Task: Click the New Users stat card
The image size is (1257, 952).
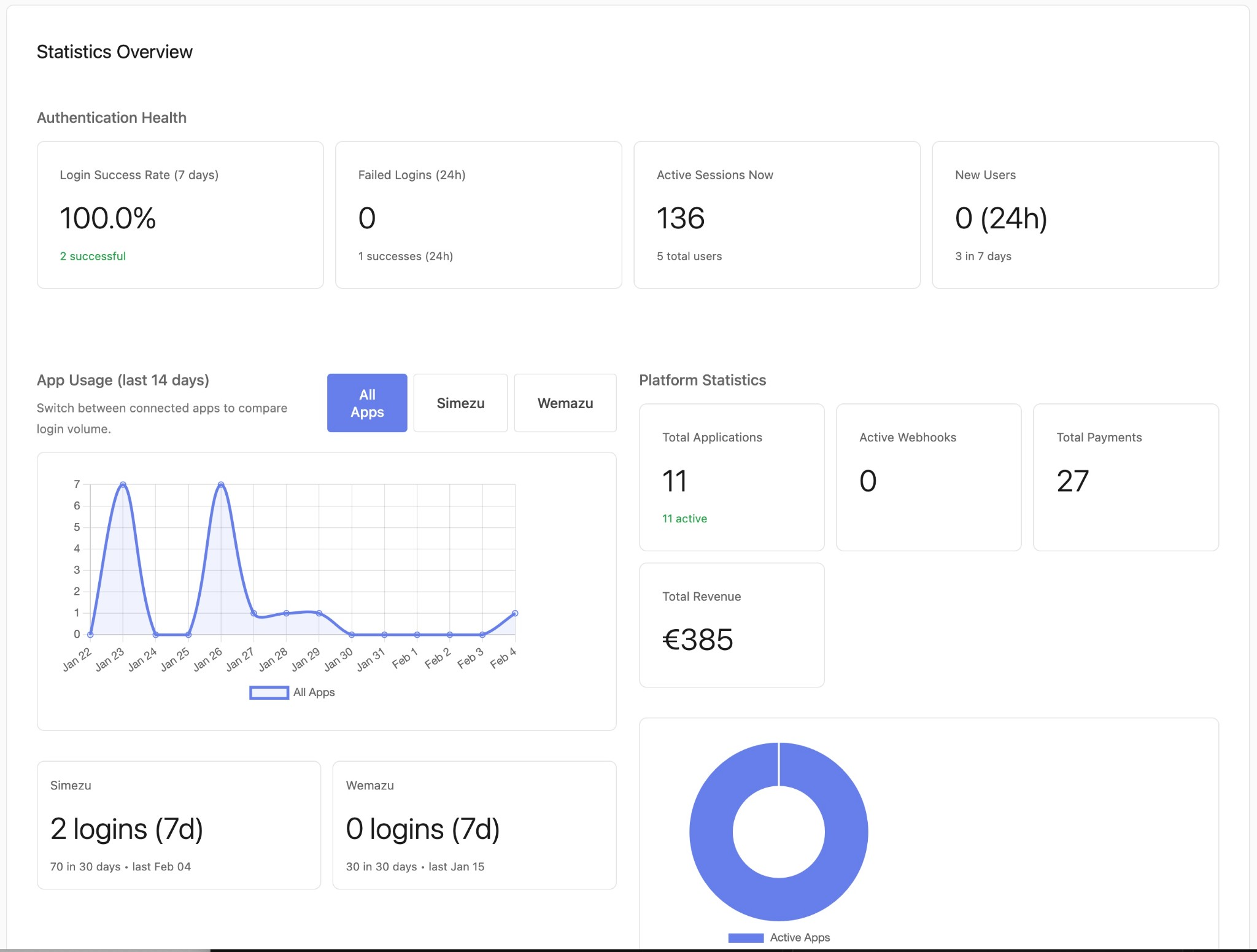Action: (x=1075, y=215)
